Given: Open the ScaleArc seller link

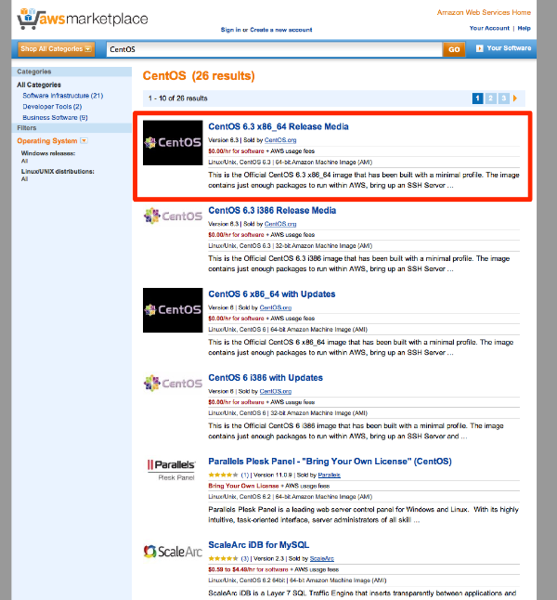Looking at the screenshot, I should tap(322, 559).
